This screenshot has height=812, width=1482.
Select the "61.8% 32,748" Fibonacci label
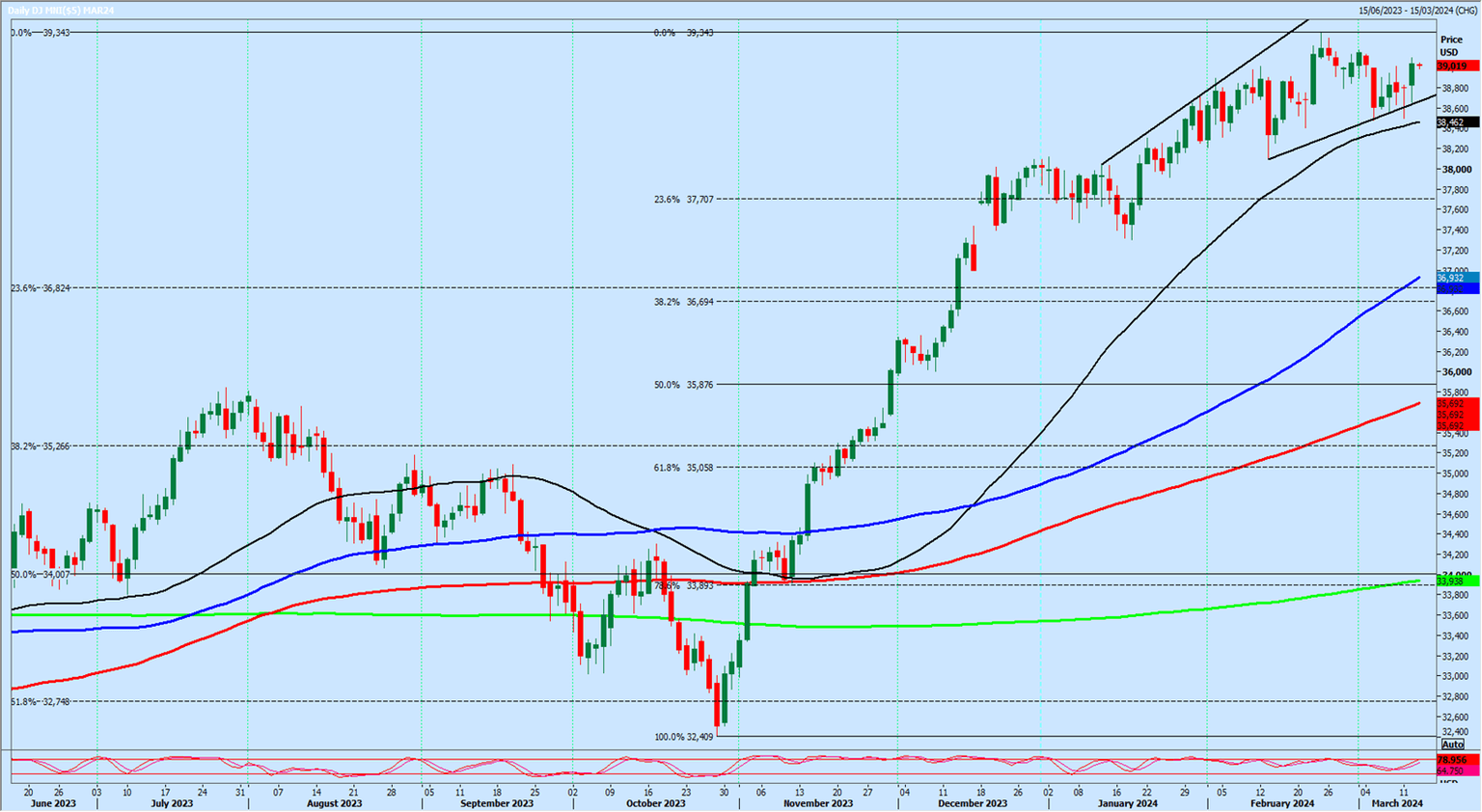40,702
